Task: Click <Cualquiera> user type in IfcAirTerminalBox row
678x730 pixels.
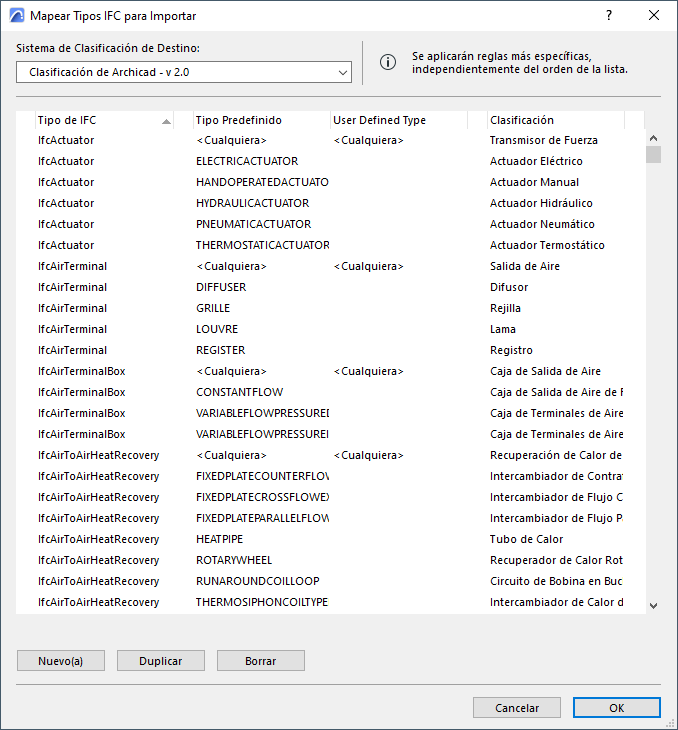Action: tap(368, 371)
